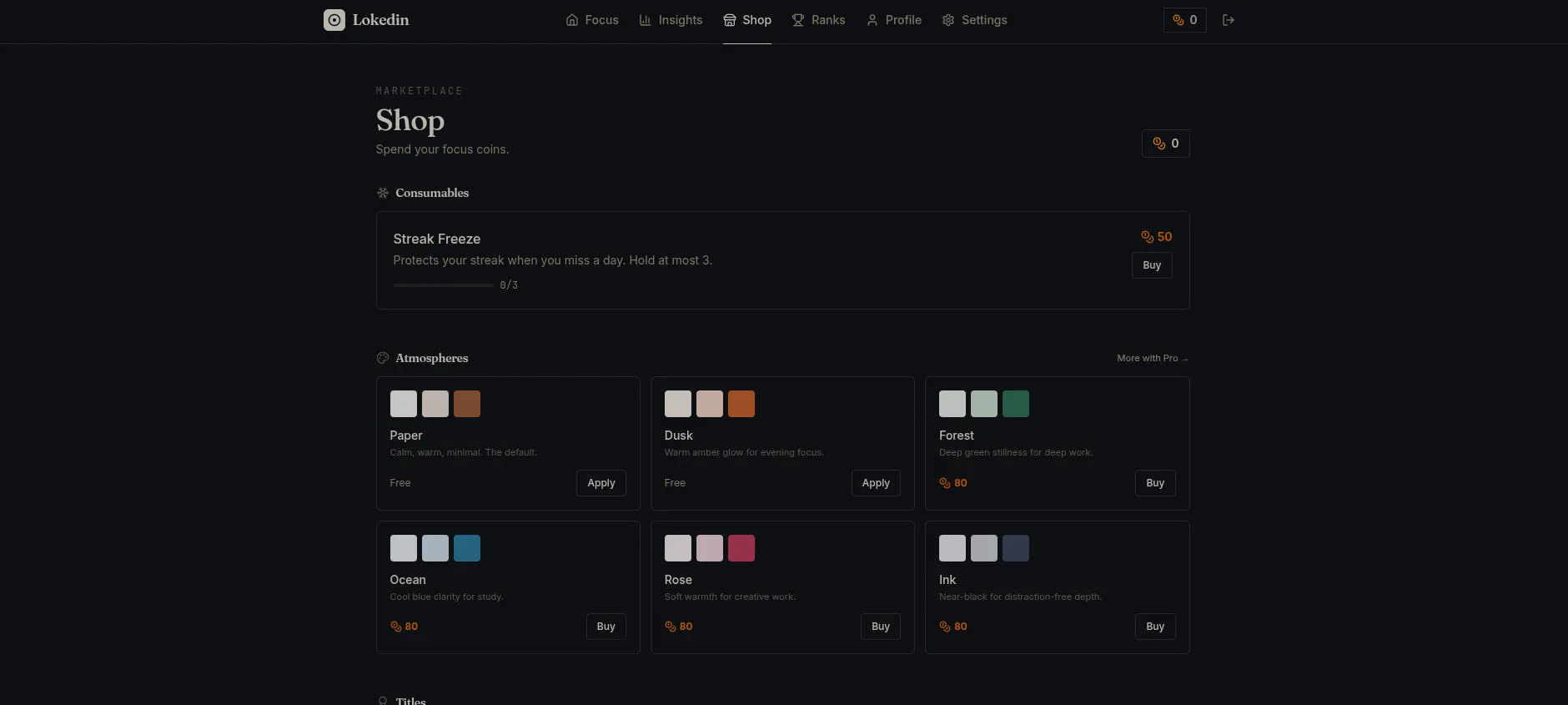Click the crimson swatch on Rose card
The width and height of the screenshot is (1568, 705).
point(741,548)
